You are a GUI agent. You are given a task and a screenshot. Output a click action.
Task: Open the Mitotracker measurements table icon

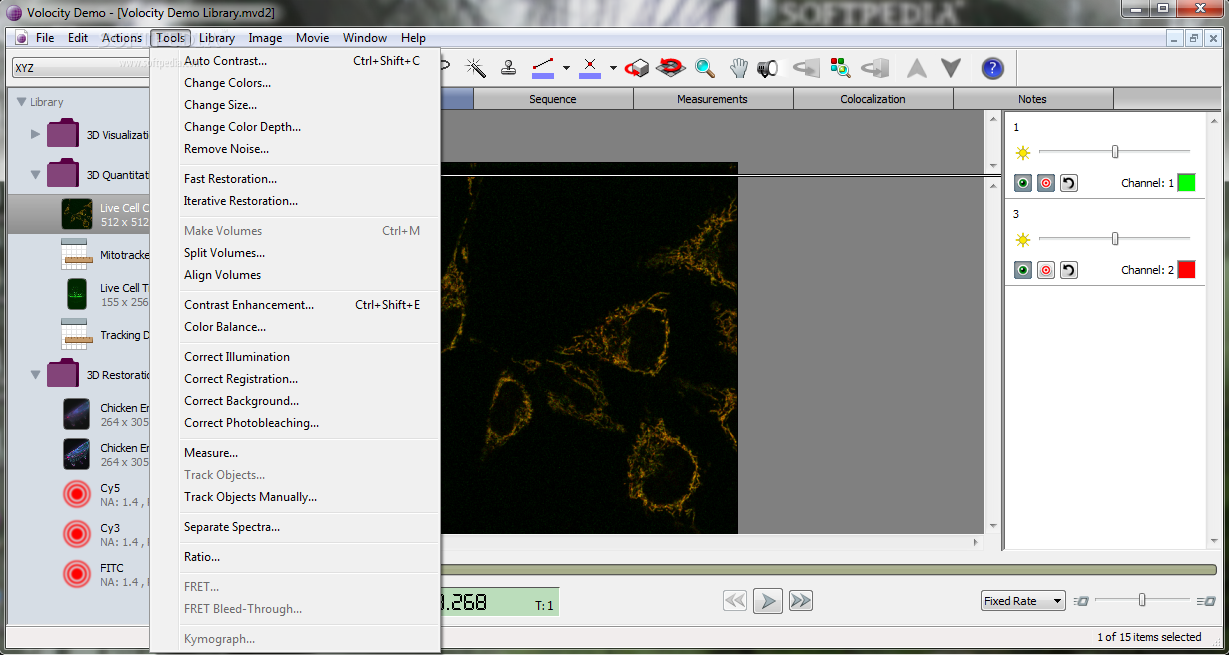77,254
